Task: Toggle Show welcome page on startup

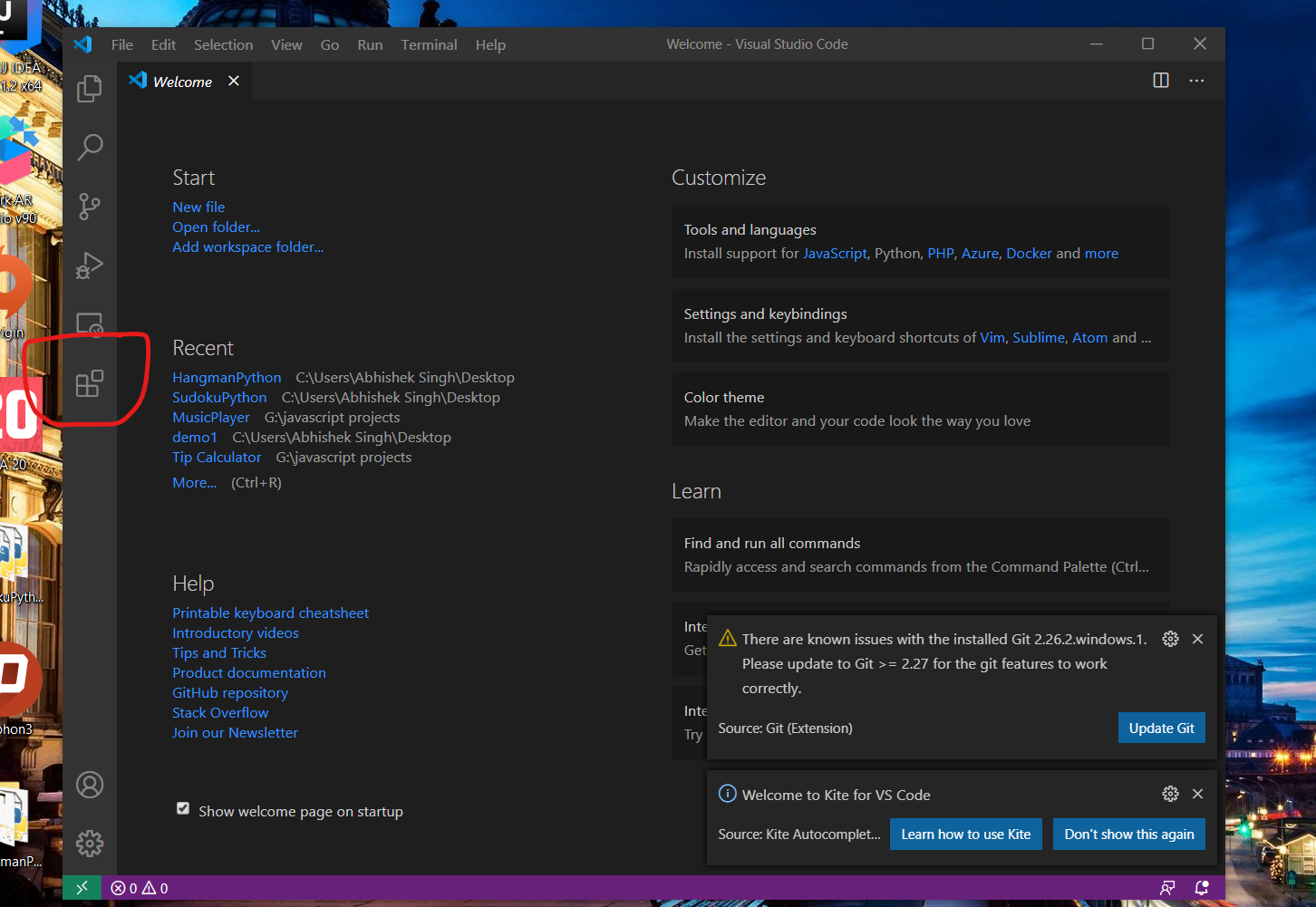Action: (183, 808)
